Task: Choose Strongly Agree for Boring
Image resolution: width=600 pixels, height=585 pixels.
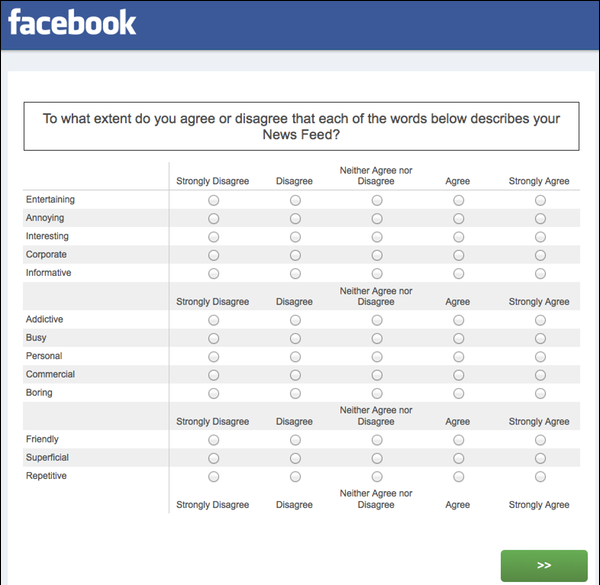Action: point(540,393)
